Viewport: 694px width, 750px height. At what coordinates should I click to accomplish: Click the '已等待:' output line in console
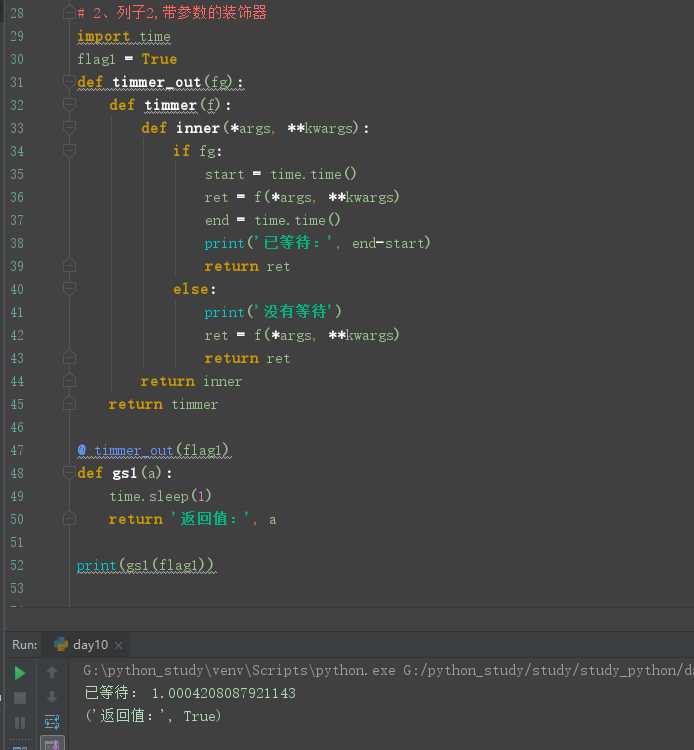(190, 693)
